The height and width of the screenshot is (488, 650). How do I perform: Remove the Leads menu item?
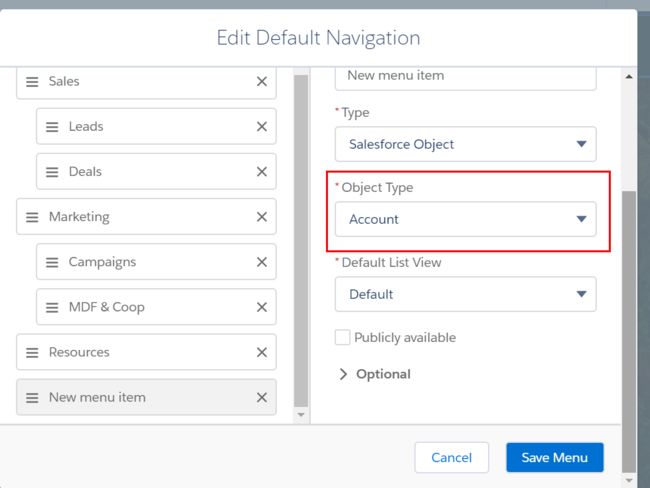click(x=262, y=126)
